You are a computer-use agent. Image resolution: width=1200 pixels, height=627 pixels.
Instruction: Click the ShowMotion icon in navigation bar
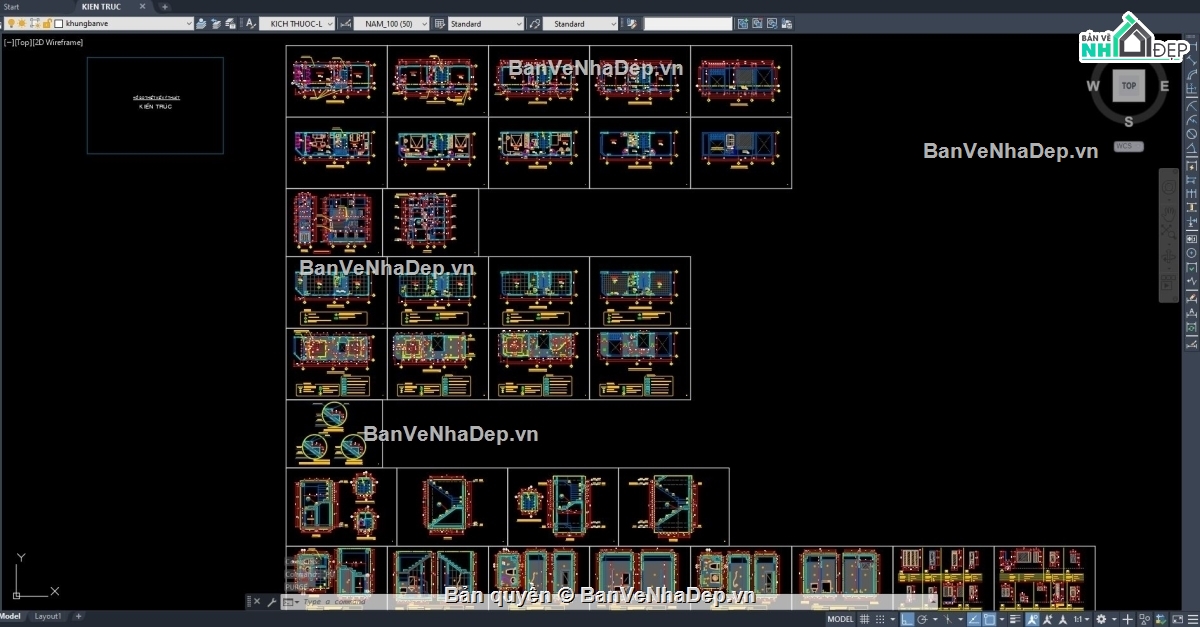(1169, 284)
